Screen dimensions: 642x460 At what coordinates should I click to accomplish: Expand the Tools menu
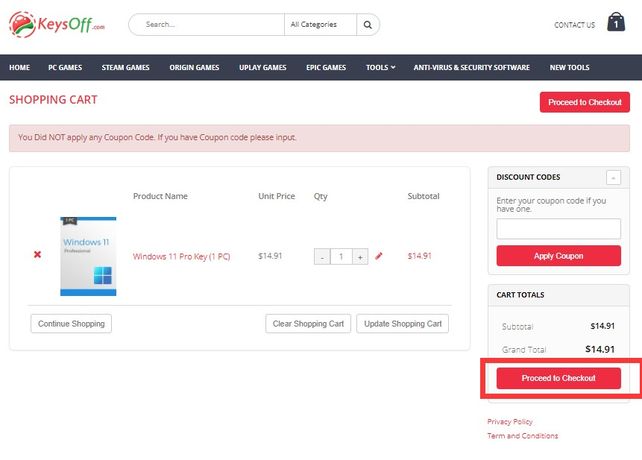click(x=380, y=68)
